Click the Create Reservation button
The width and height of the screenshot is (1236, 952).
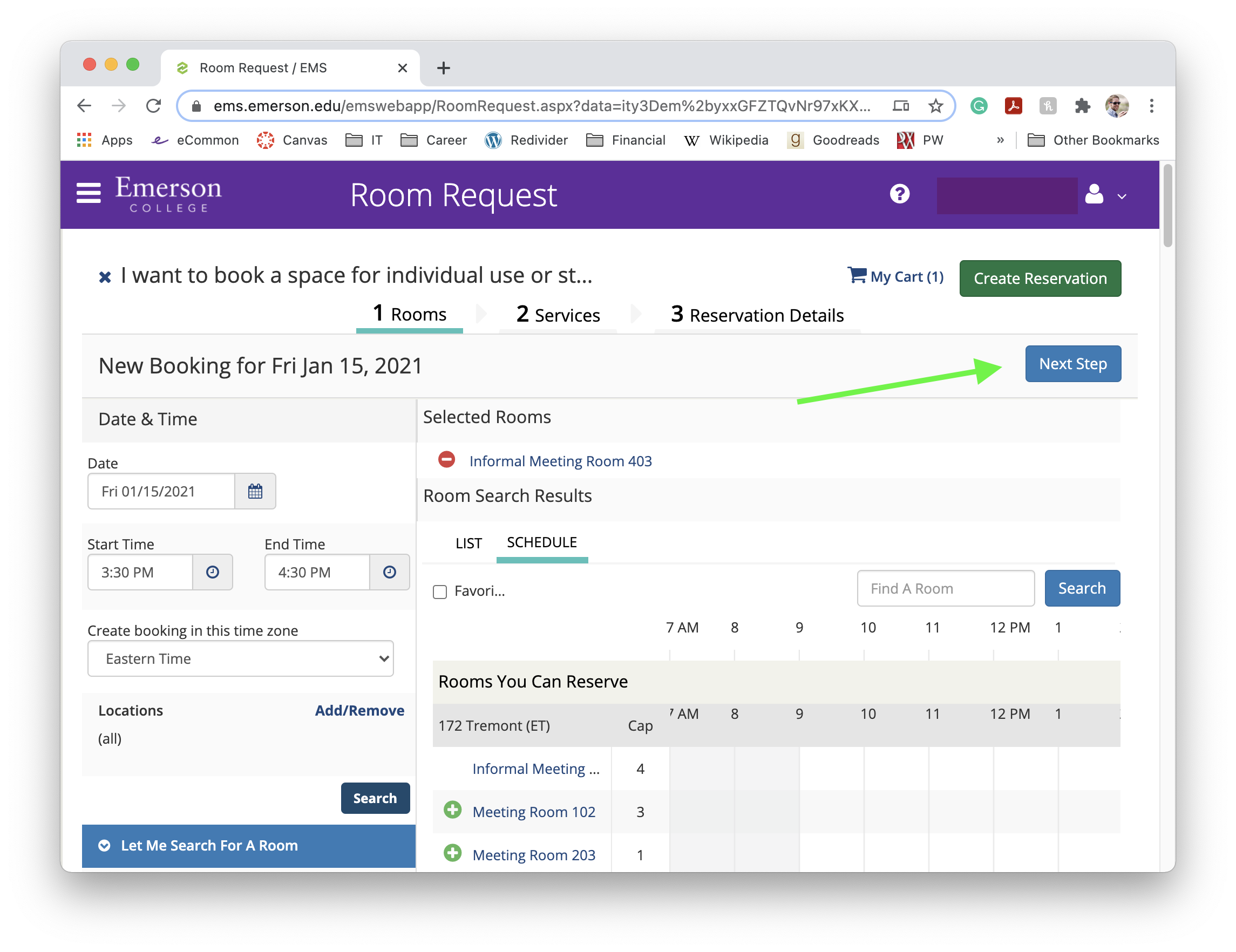[x=1040, y=278]
